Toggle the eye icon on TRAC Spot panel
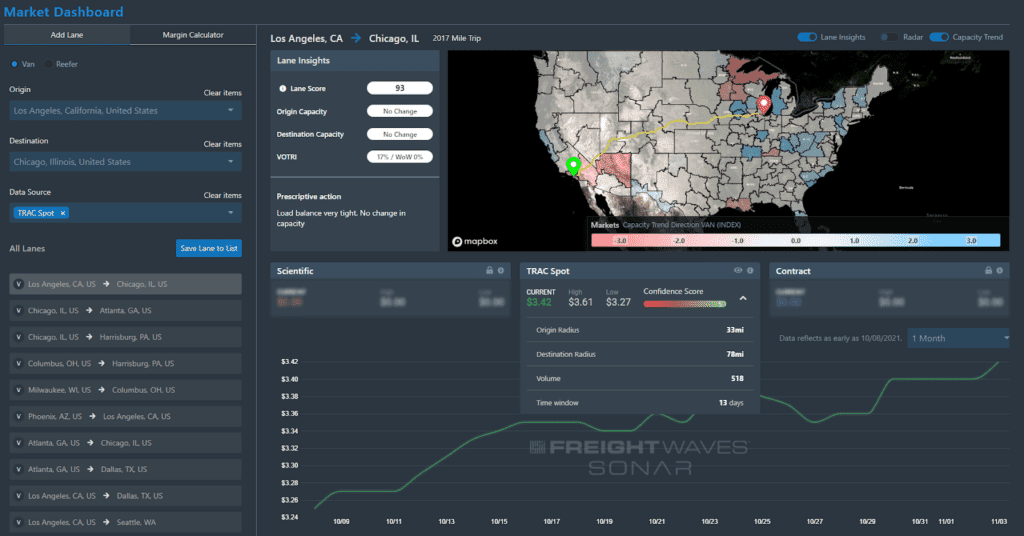 (738, 271)
